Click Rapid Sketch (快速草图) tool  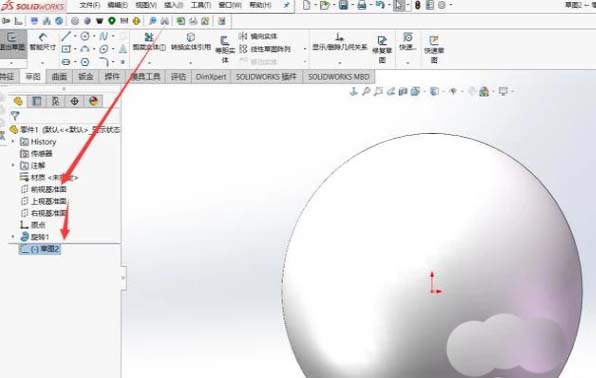pyautogui.click(x=434, y=49)
